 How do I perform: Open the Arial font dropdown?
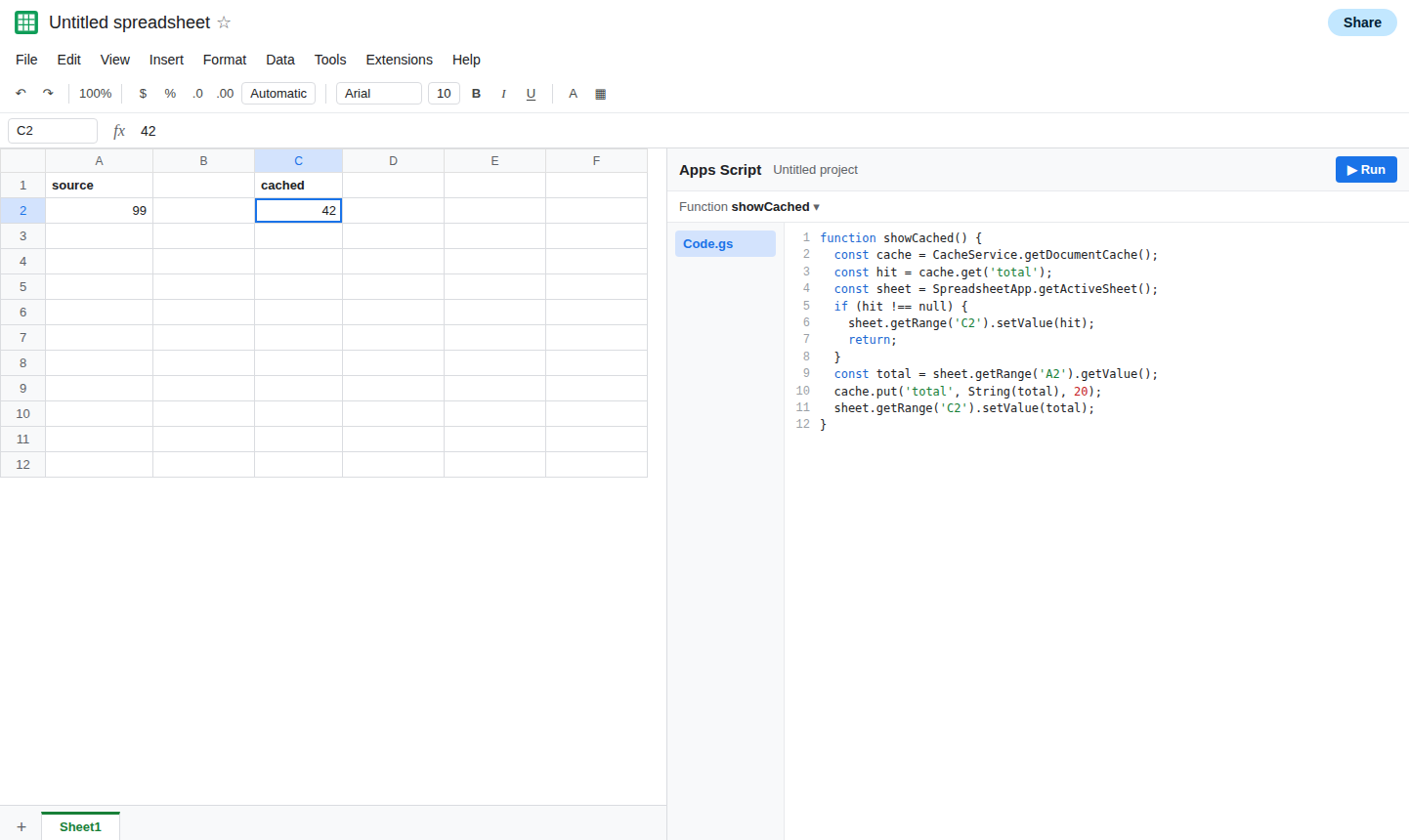[379, 94]
